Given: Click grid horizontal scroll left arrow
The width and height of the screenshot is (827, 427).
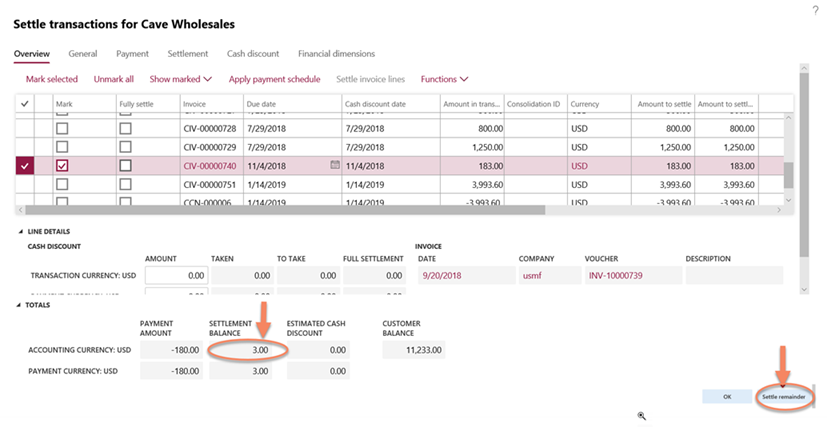Looking at the screenshot, I should 21,210.
